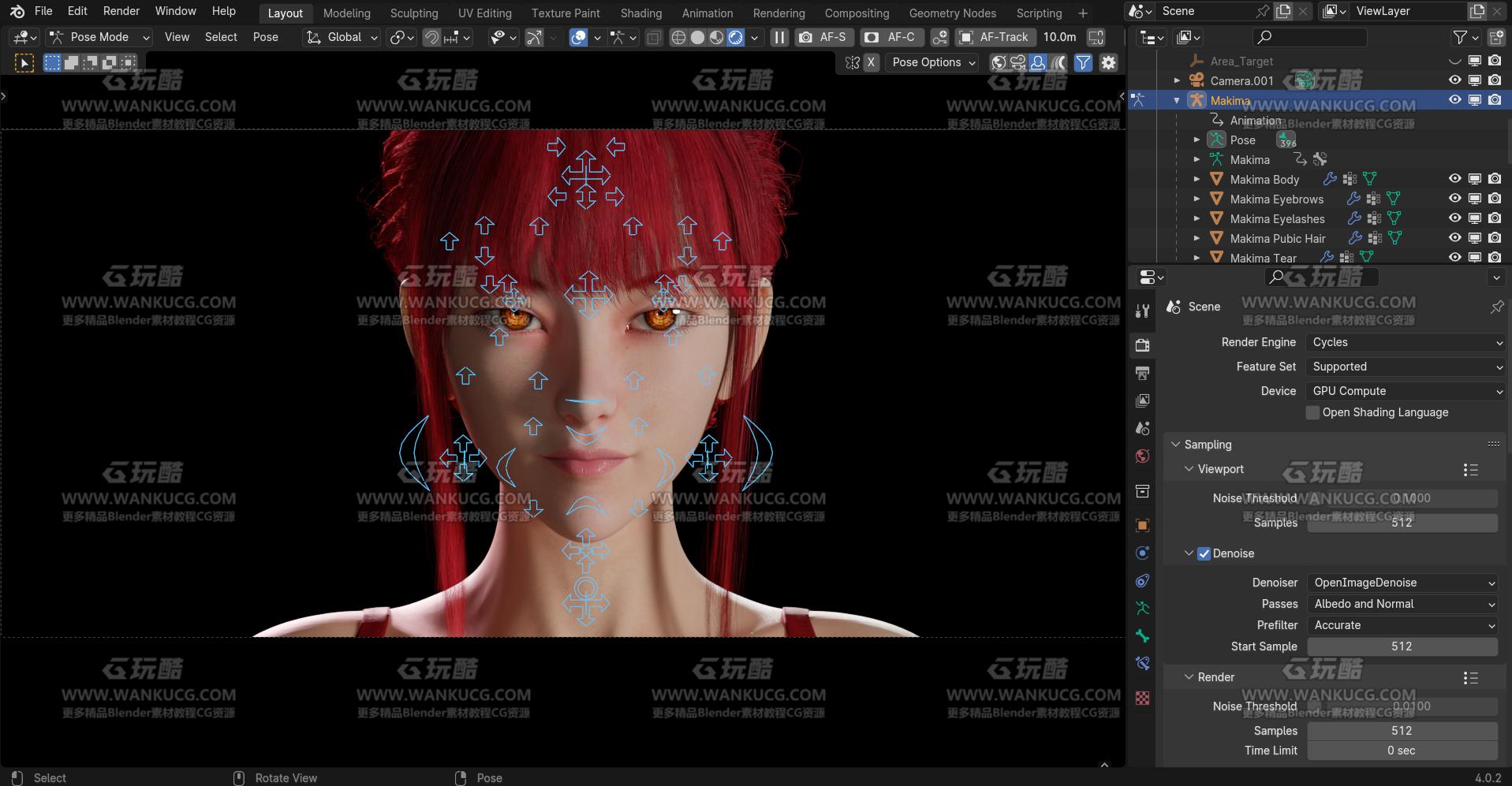Screen dimensions: 1512x786
Task: Click the AF-Track button
Action: point(995,37)
